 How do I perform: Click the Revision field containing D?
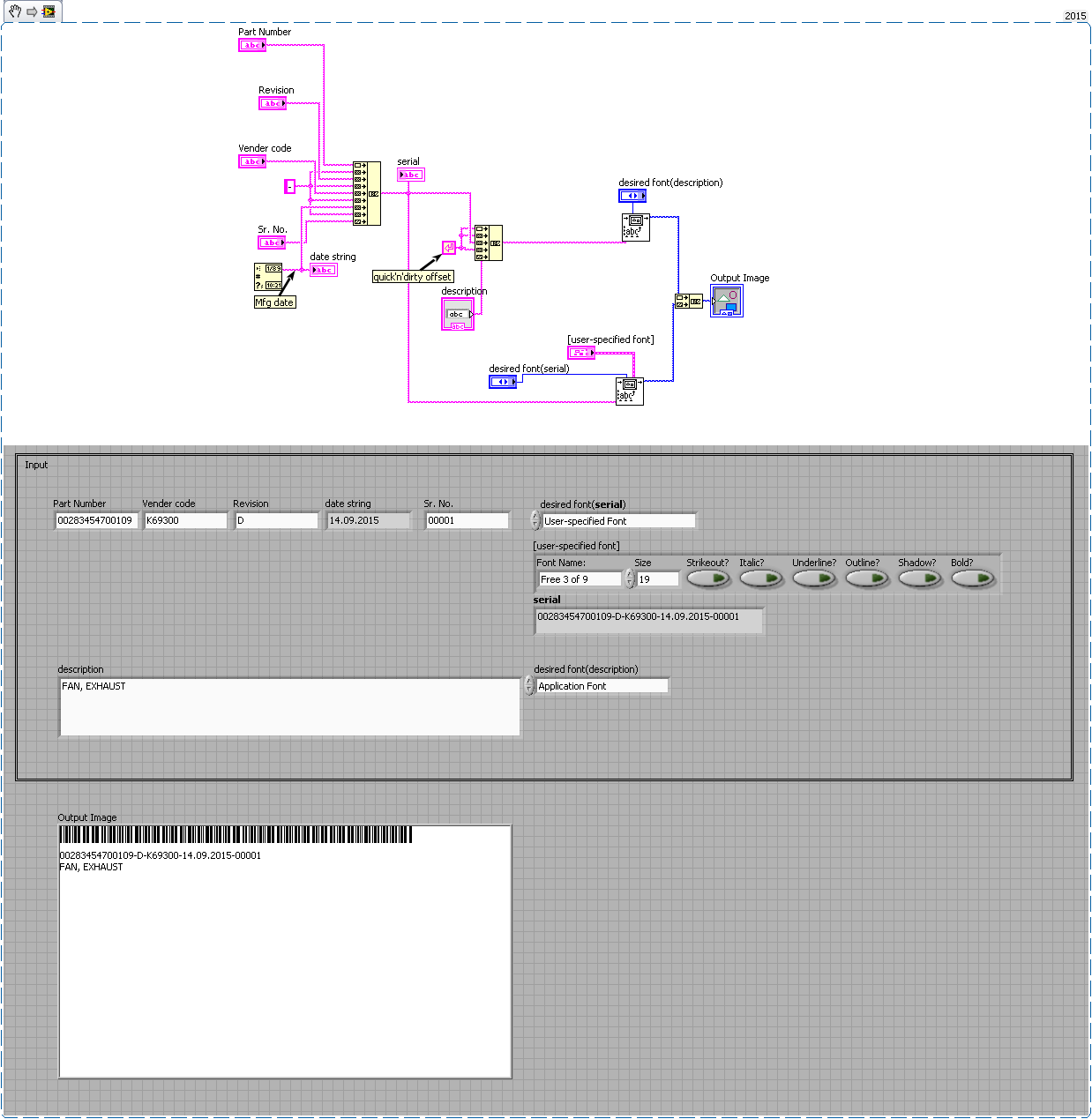(276, 520)
